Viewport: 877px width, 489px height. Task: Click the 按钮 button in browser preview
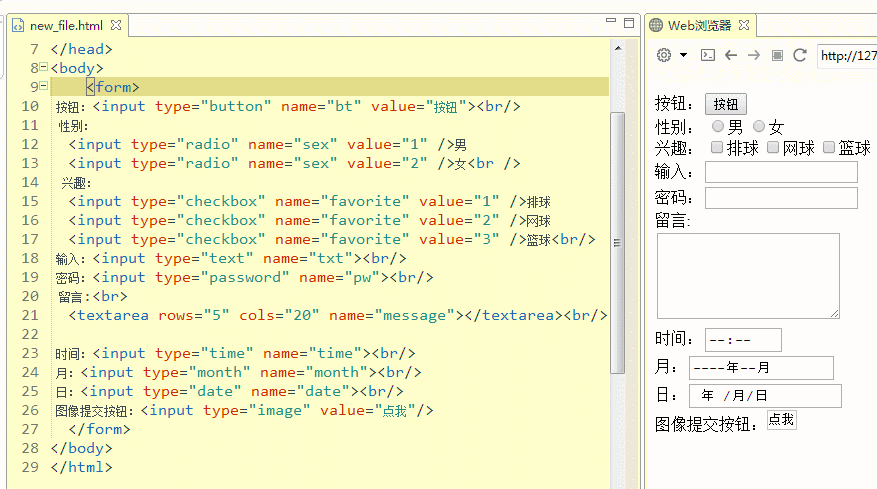coord(725,104)
